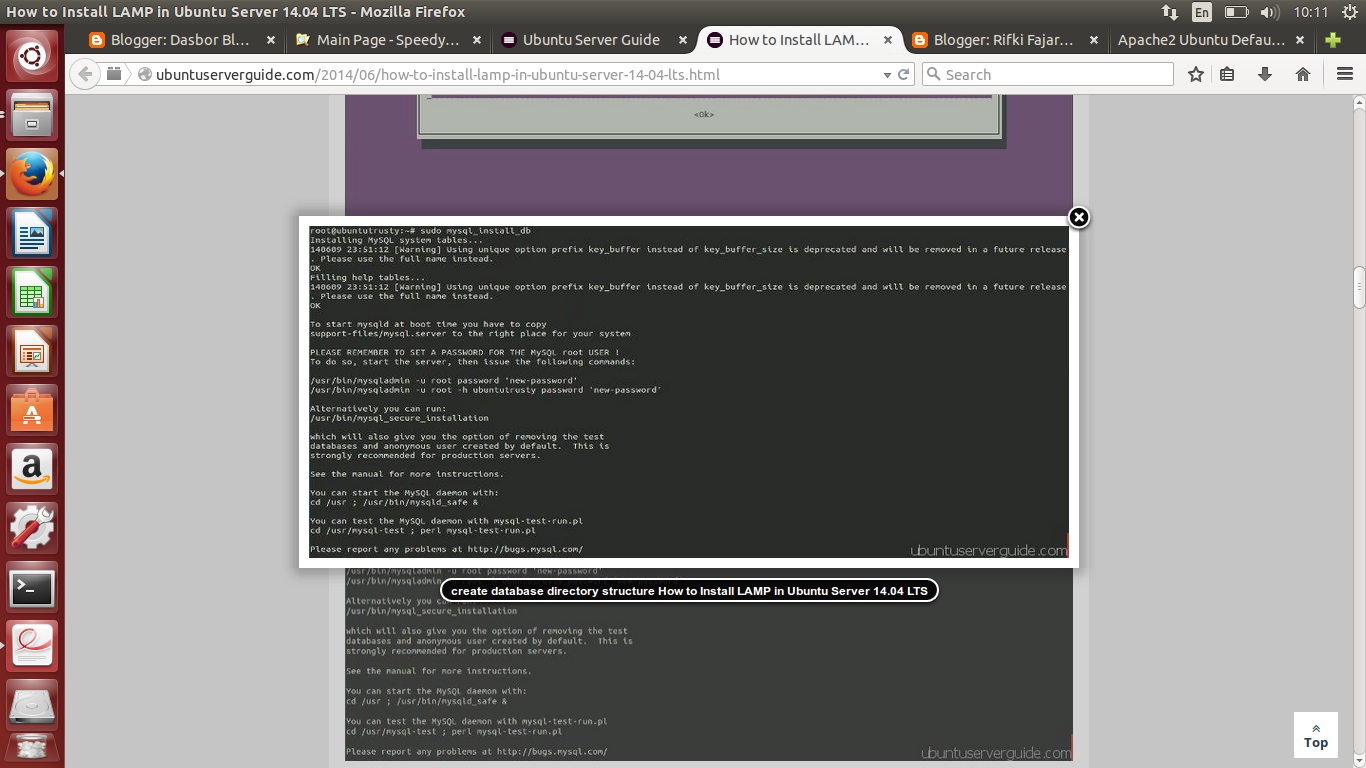
Task: Open new tab plus button
Action: (1332, 40)
